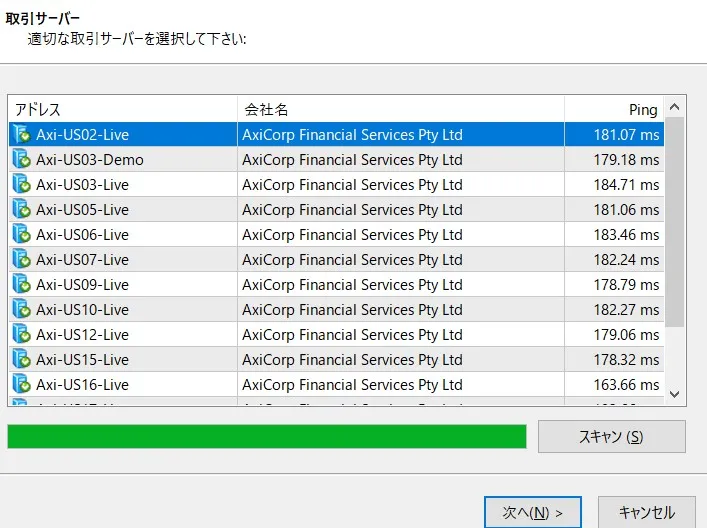Select Axi-US15-Live in the list
This screenshot has width=707, height=528.
click(x=336, y=360)
